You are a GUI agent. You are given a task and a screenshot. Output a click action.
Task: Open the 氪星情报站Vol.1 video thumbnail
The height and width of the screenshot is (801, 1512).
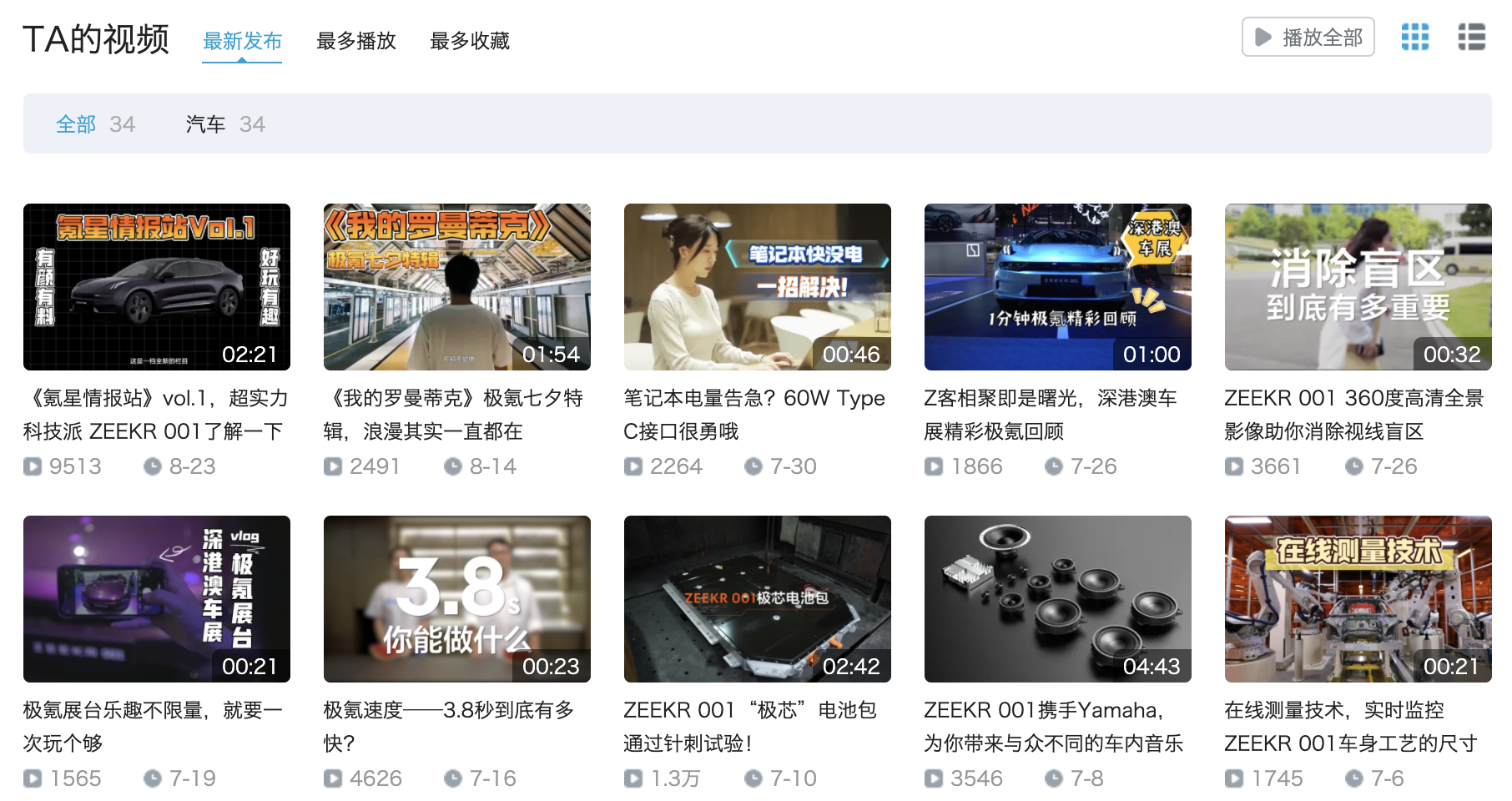(157, 287)
